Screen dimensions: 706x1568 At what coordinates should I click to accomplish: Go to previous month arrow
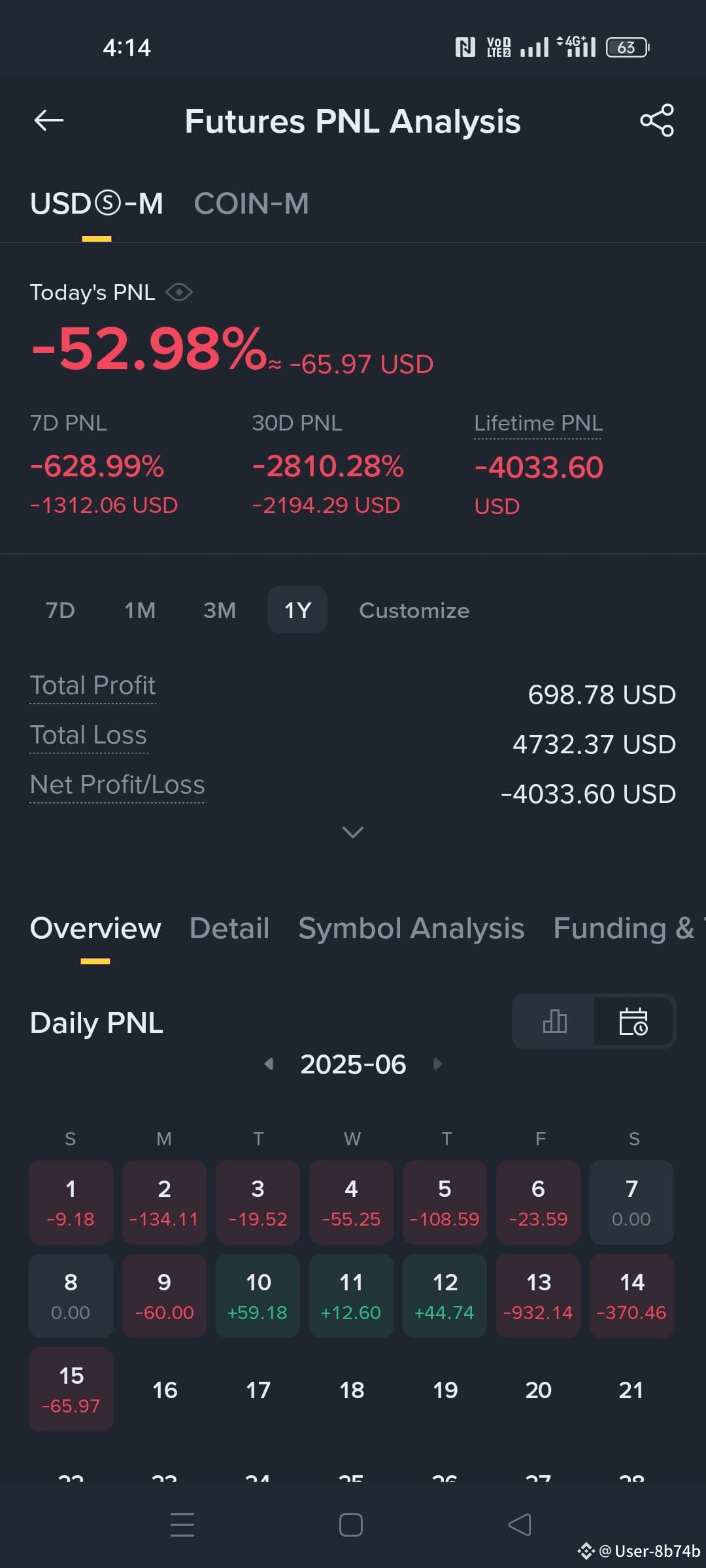[x=269, y=1064]
